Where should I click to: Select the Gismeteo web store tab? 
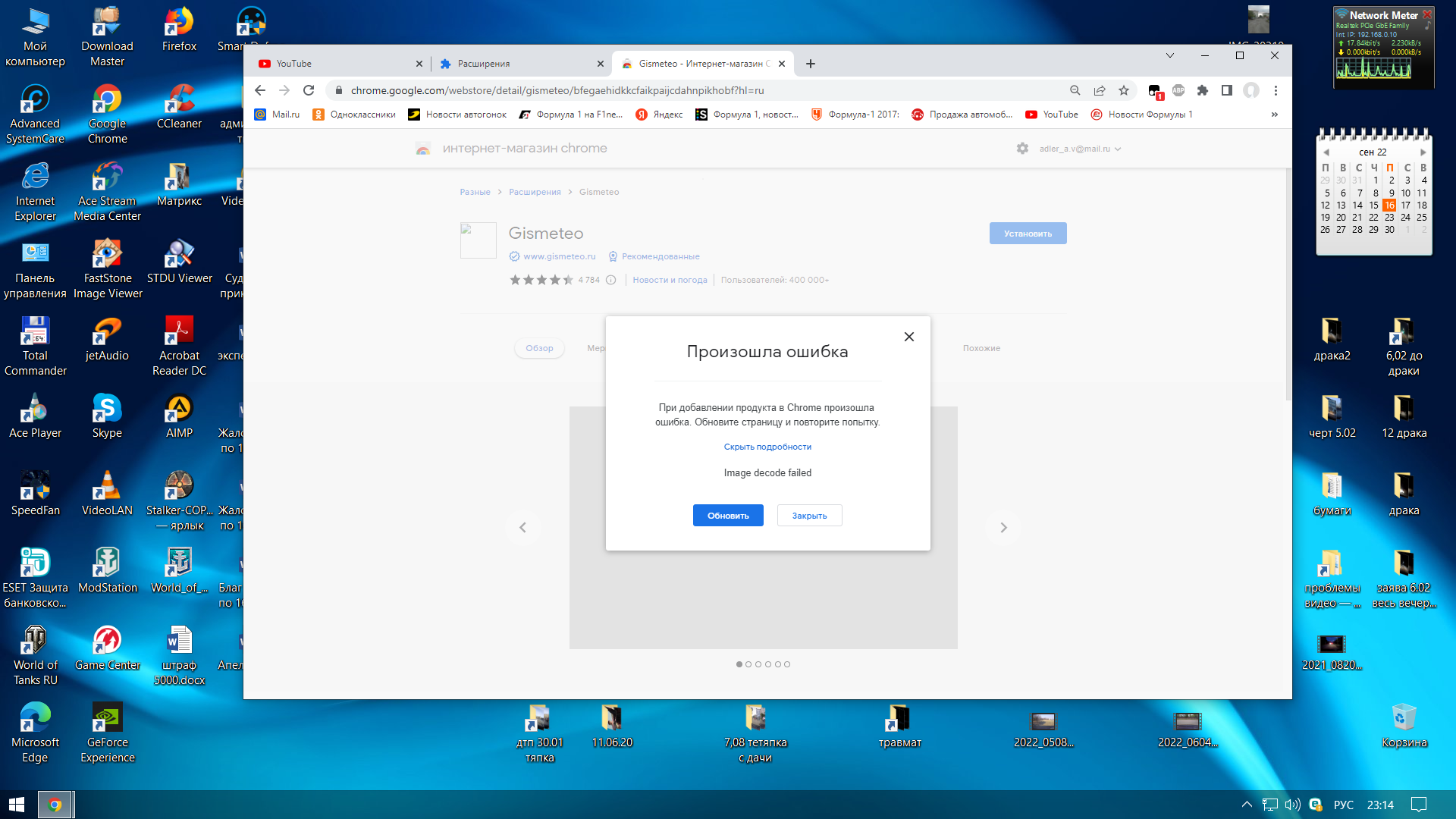(703, 64)
